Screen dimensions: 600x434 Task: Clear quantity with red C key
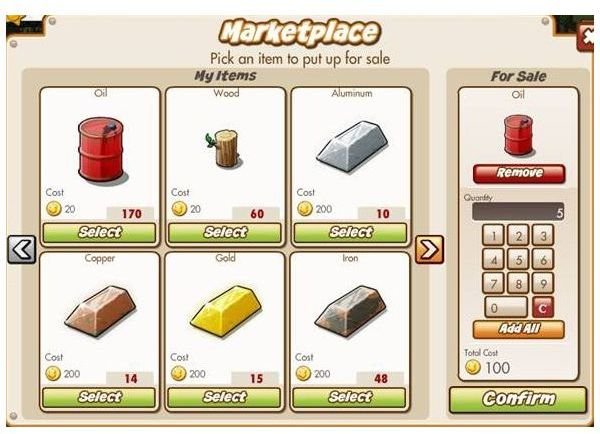click(543, 307)
